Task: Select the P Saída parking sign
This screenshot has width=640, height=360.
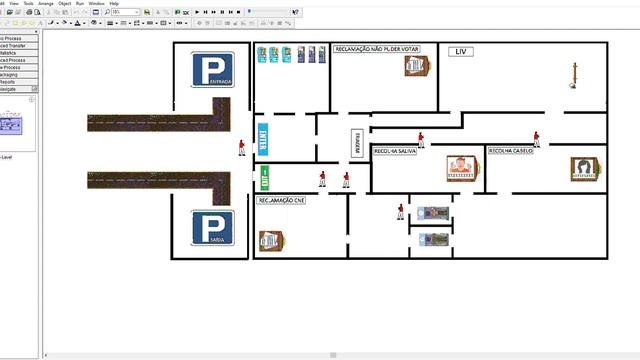Action: pyautogui.click(x=213, y=228)
